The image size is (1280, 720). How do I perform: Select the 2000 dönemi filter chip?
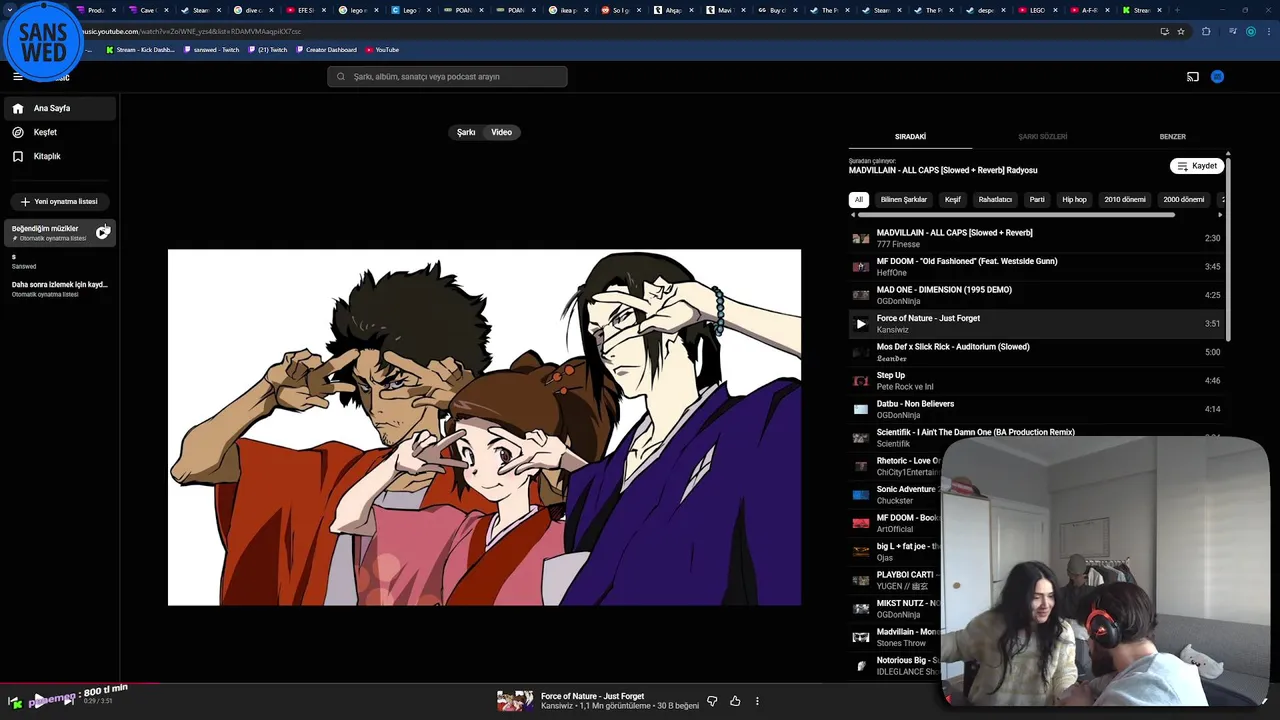(1184, 199)
